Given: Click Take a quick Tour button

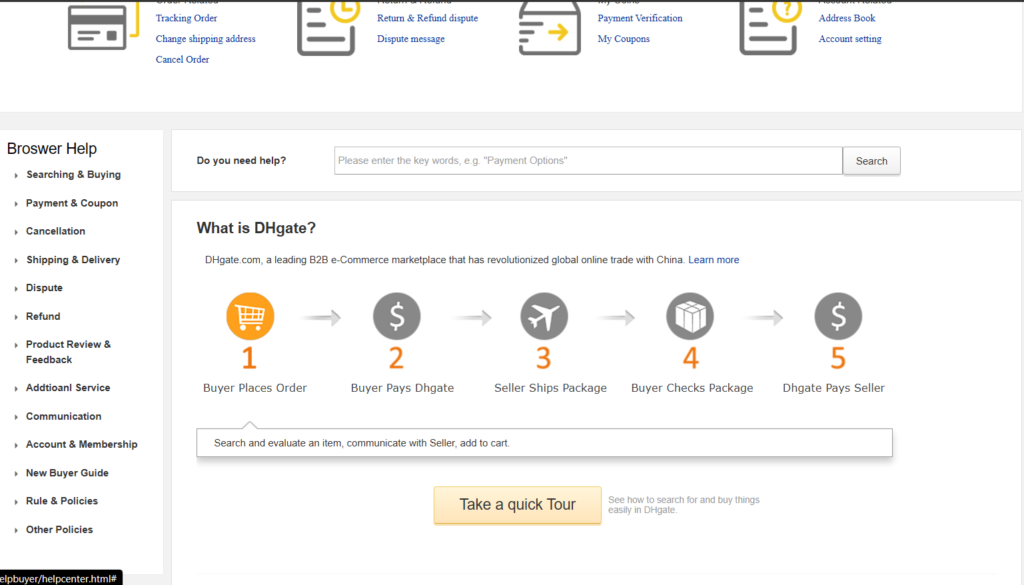Looking at the screenshot, I should (x=517, y=505).
